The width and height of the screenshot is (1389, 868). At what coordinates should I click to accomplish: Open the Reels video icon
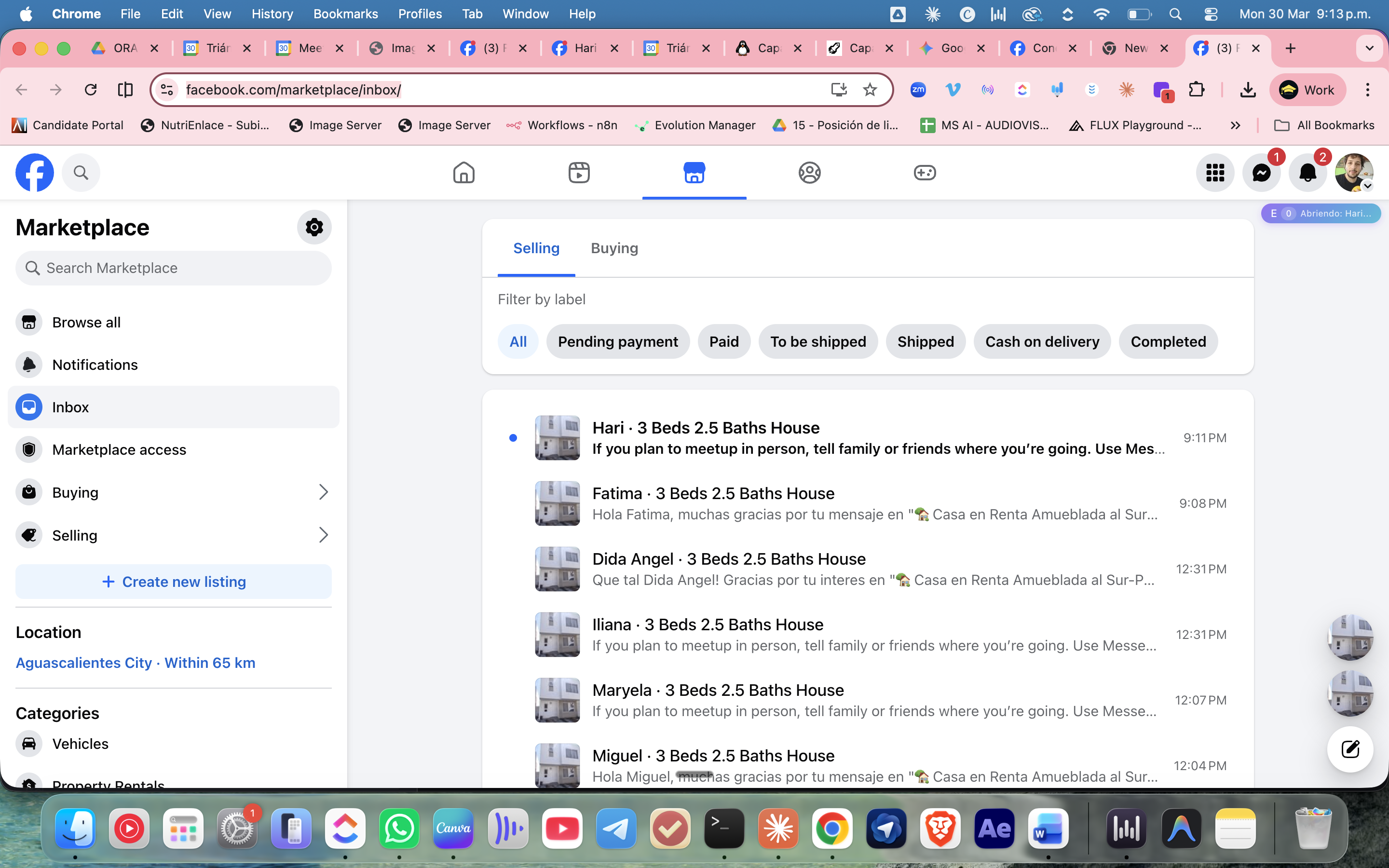pyautogui.click(x=579, y=173)
